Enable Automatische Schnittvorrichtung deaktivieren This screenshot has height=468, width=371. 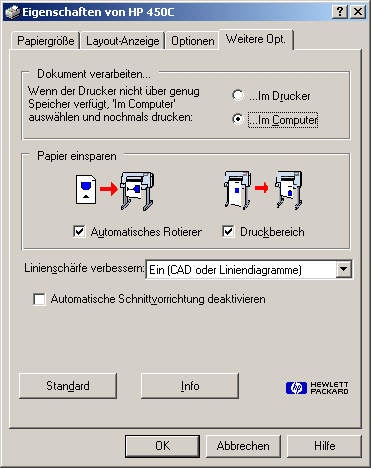click(39, 299)
